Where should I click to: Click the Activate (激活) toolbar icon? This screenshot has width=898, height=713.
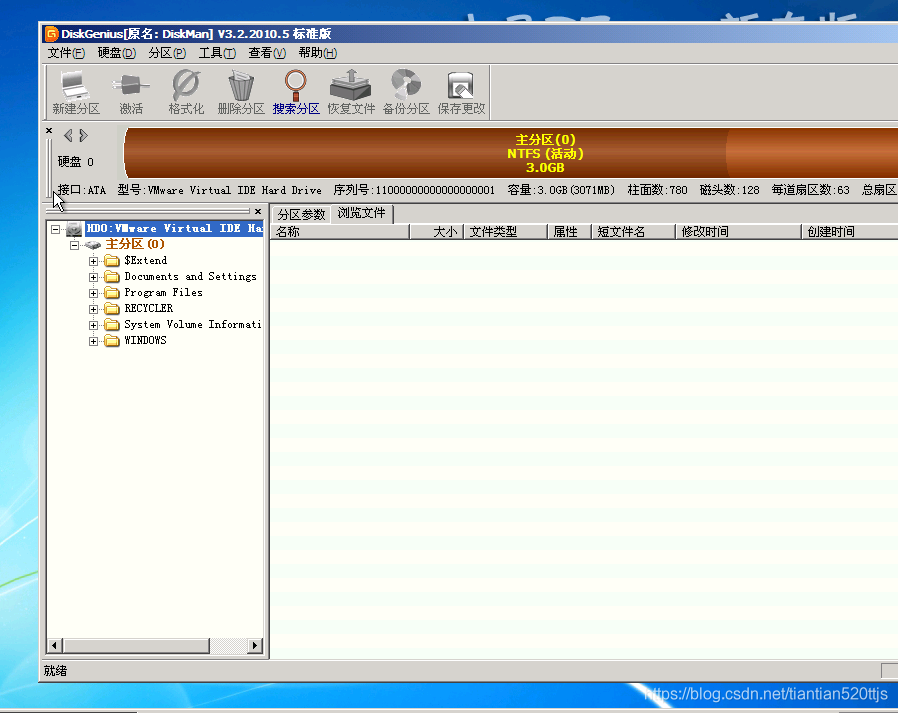[x=131, y=93]
